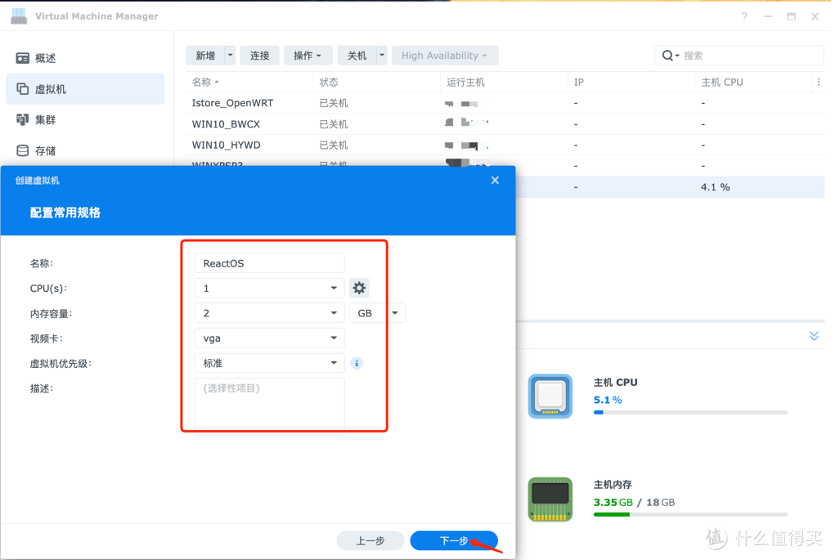
Task: Click the 上一步 previous button
Action: point(370,541)
